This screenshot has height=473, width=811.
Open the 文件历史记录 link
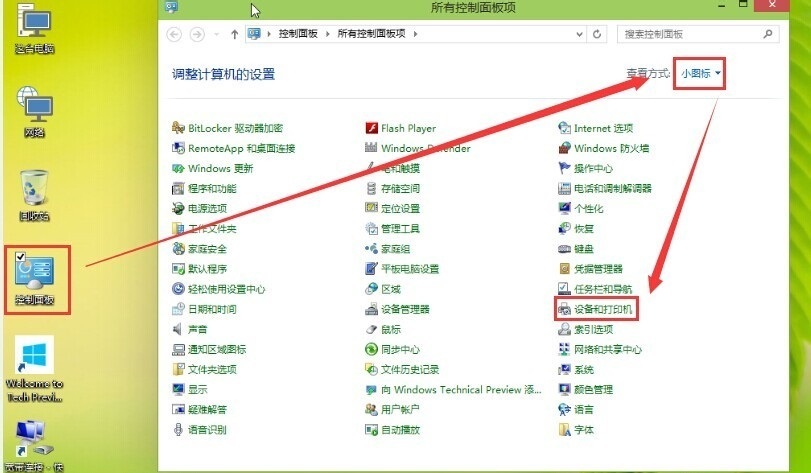410,370
